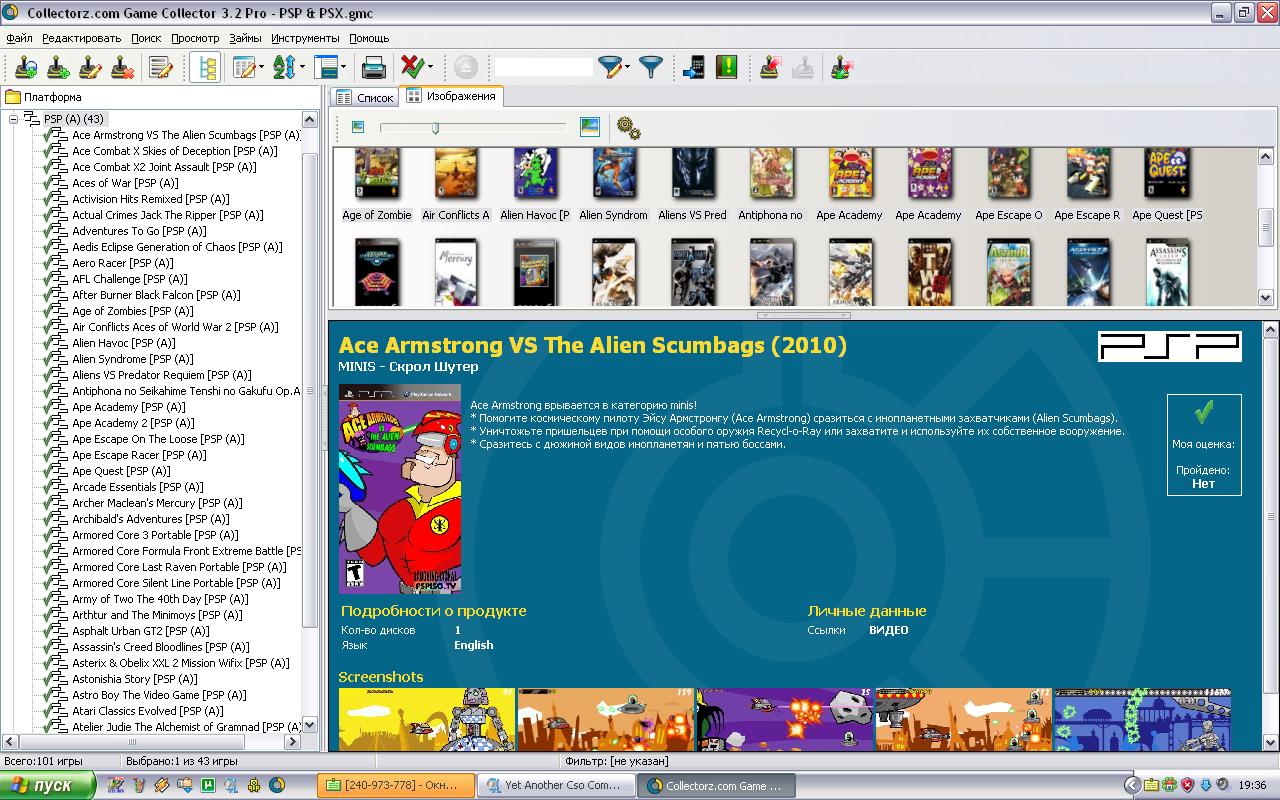The width and height of the screenshot is (1280, 800).
Task: Open the first yellow robot screenshot
Action: tap(427, 719)
